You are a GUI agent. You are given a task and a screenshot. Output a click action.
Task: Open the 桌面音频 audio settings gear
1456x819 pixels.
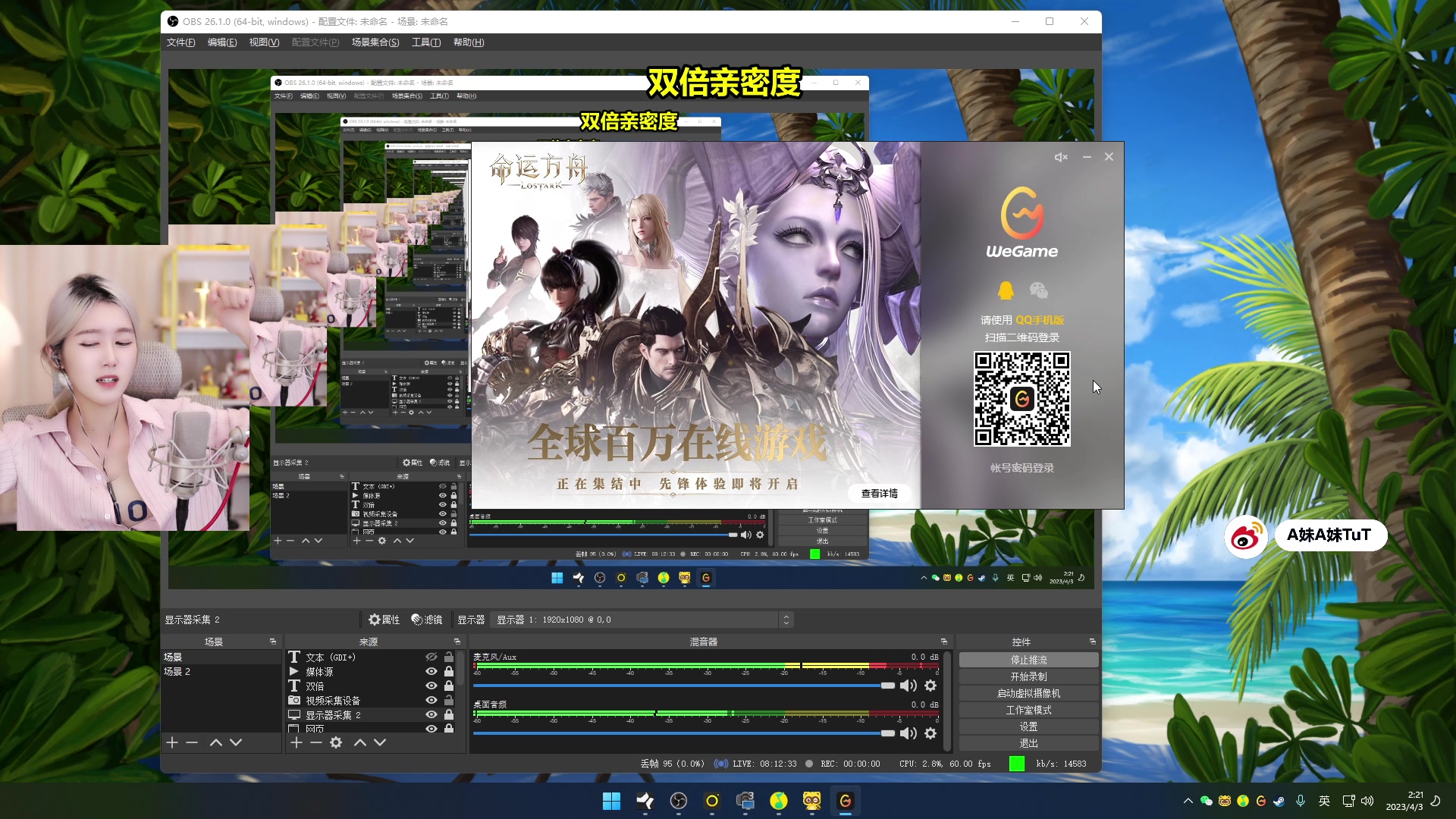click(x=930, y=733)
